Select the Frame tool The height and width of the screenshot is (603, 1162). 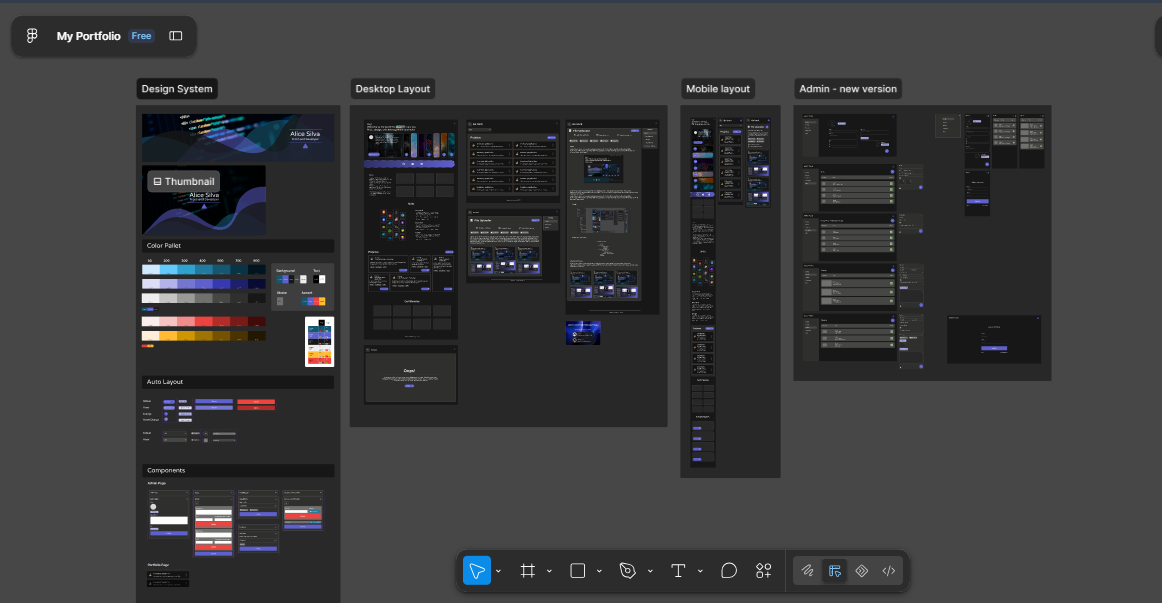(x=528, y=570)
